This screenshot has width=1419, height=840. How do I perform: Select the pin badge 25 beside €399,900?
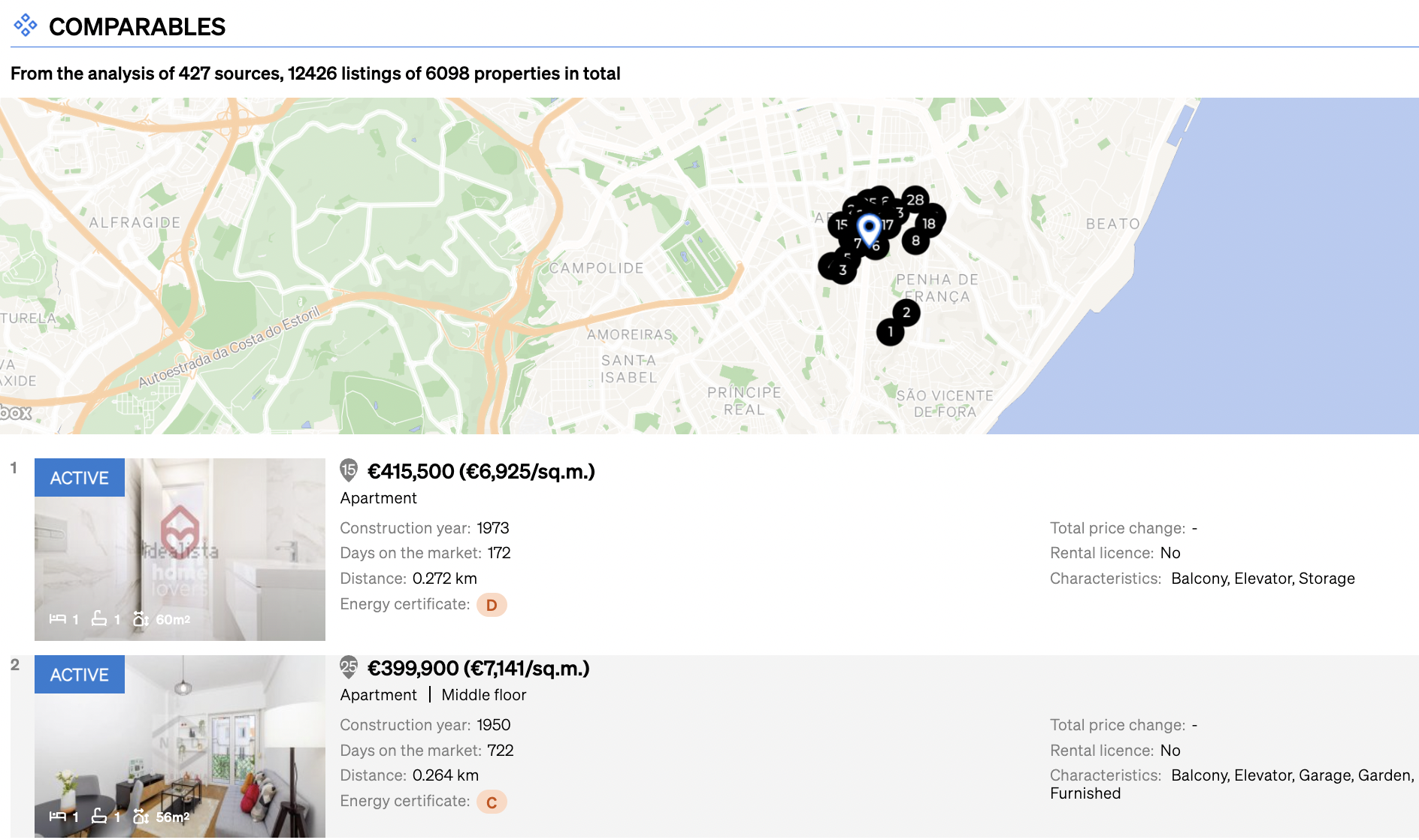(x=349, y=668)
